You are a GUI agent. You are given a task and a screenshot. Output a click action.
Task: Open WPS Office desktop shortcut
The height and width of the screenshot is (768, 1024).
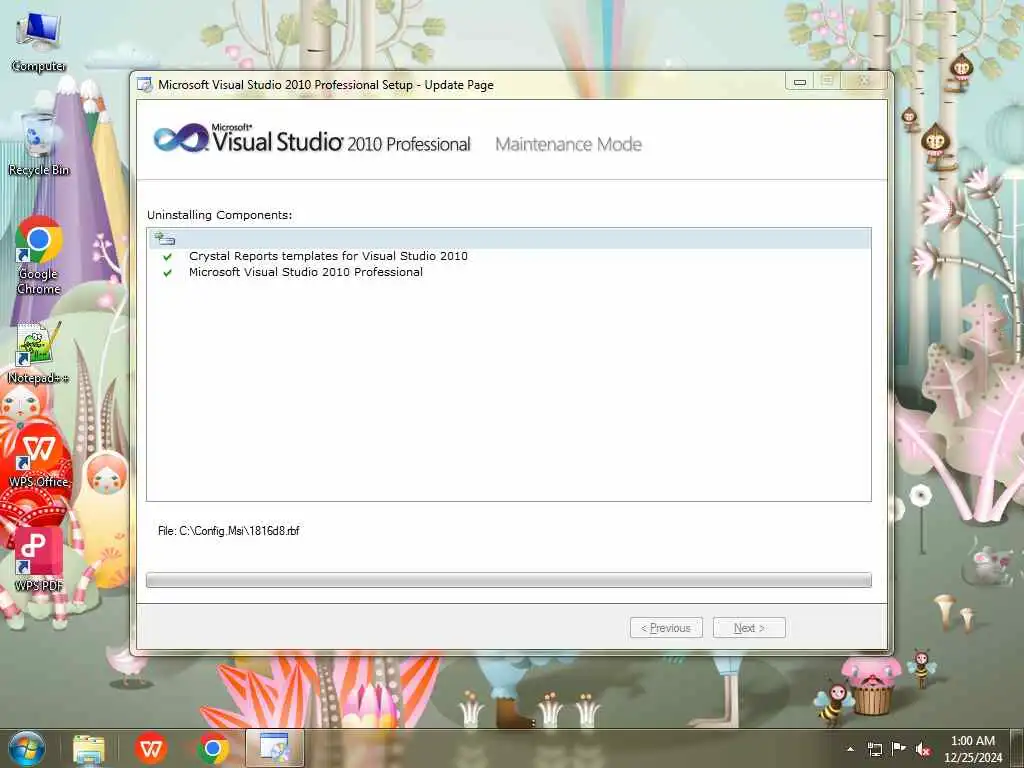click(x=39, y=456)
